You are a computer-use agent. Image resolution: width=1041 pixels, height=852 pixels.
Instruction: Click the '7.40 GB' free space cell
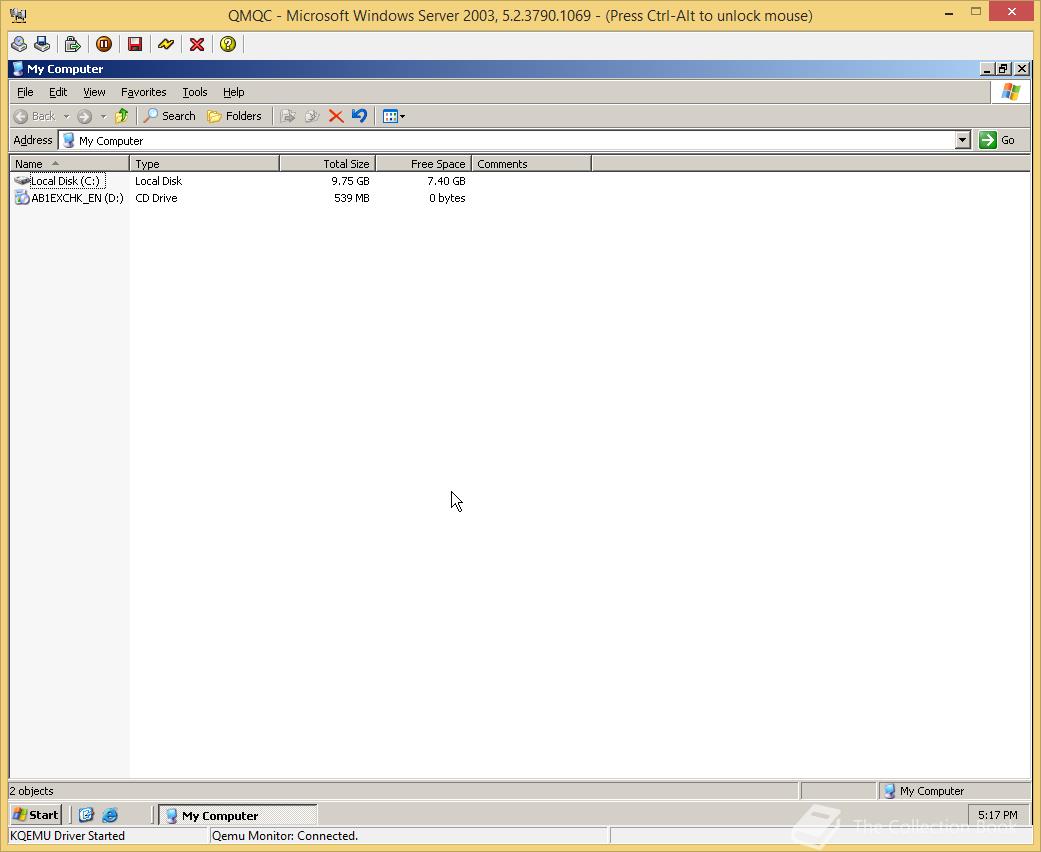tap(446, 181)
